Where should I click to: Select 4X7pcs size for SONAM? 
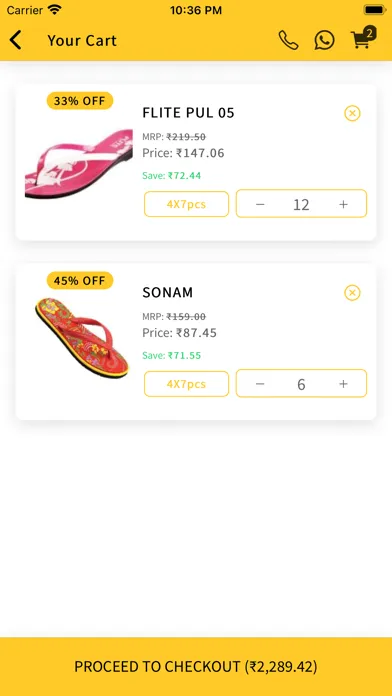click(186, 384)
